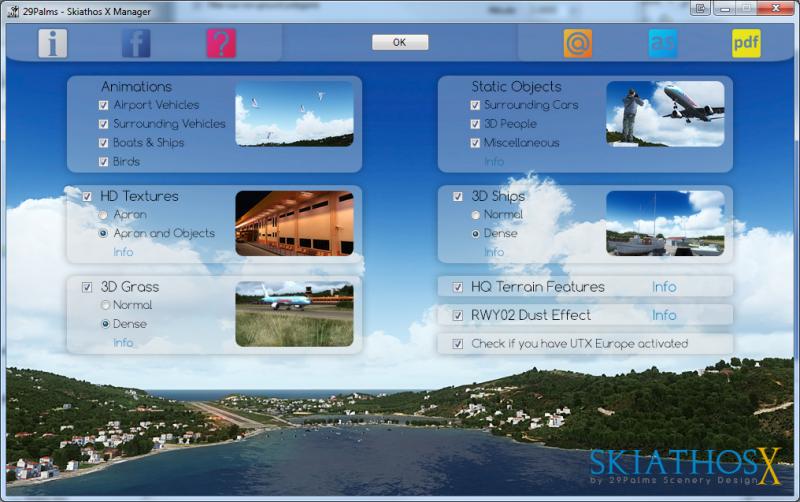Click the Animations heading text
This screenshot has width=800, height=502.
[x=136, y=87]
